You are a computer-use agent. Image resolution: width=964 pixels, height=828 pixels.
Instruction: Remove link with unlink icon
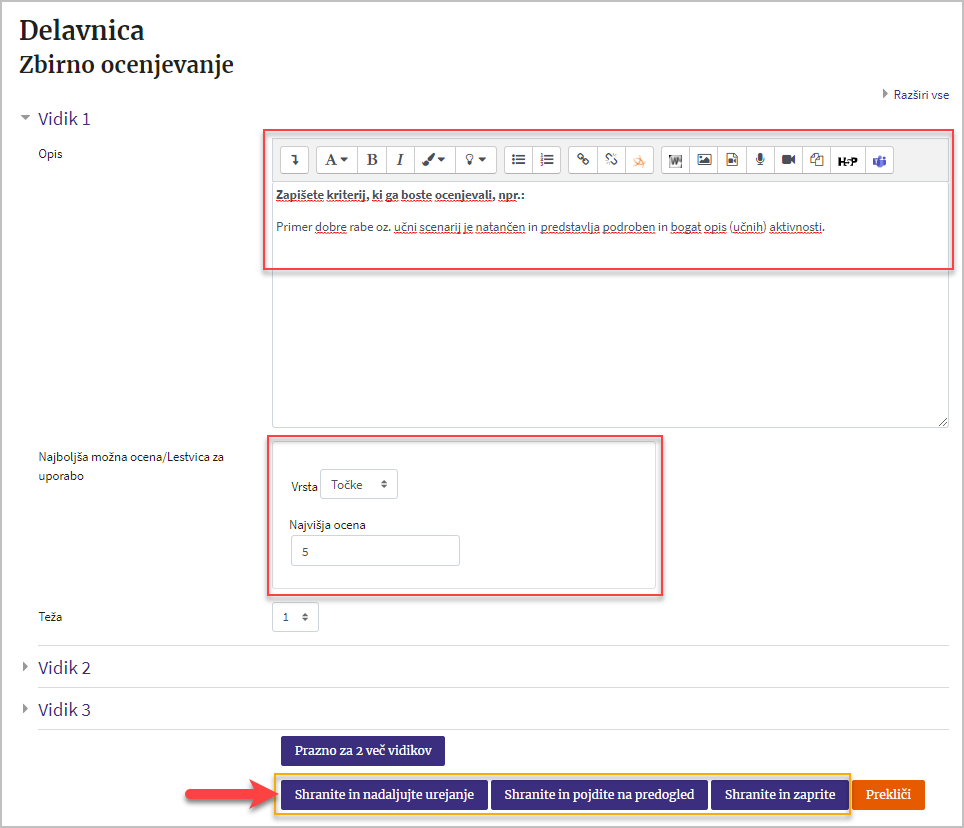click(x=611, y=160)
